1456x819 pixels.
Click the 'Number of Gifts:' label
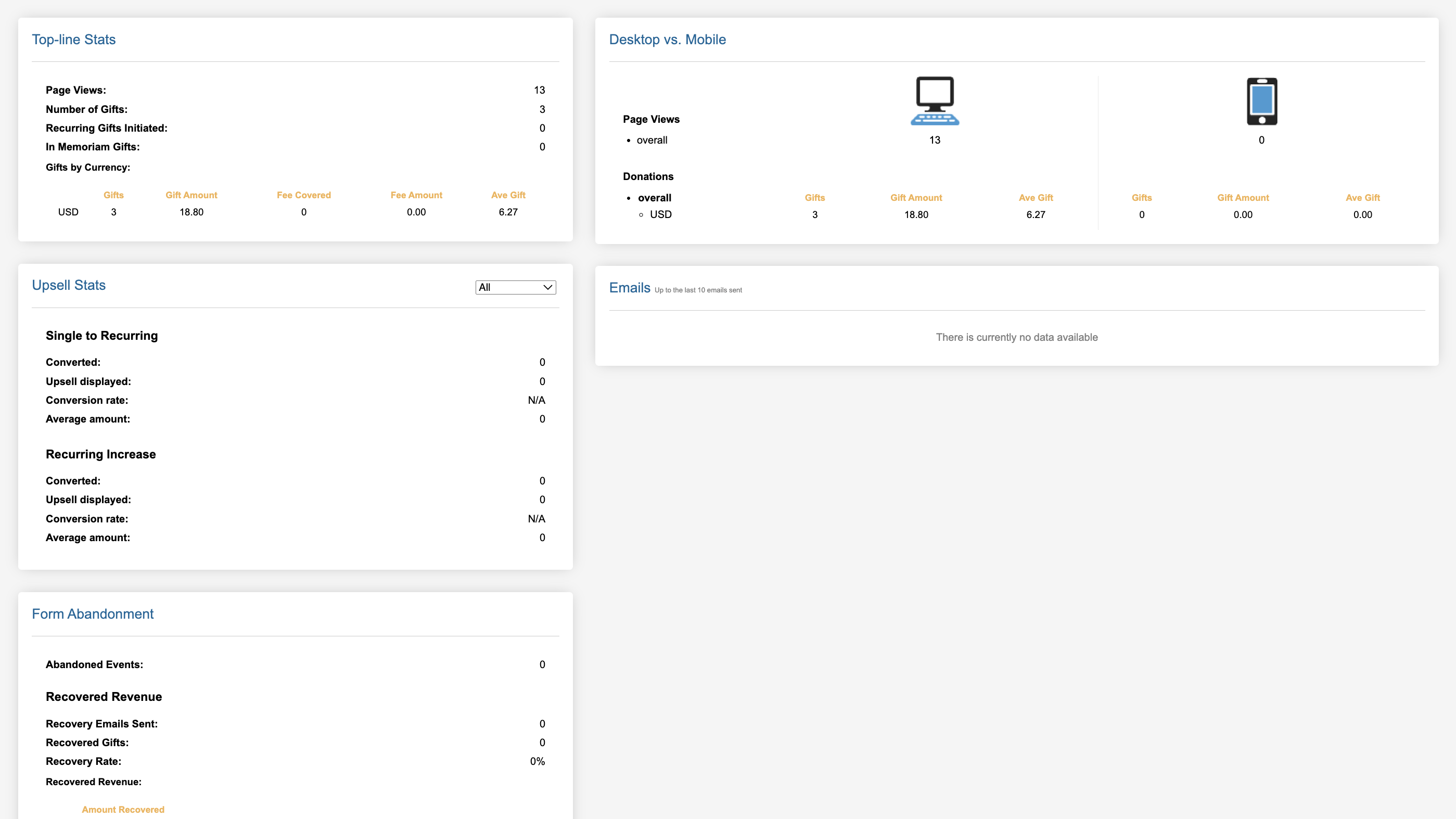[x=86, y=109]
